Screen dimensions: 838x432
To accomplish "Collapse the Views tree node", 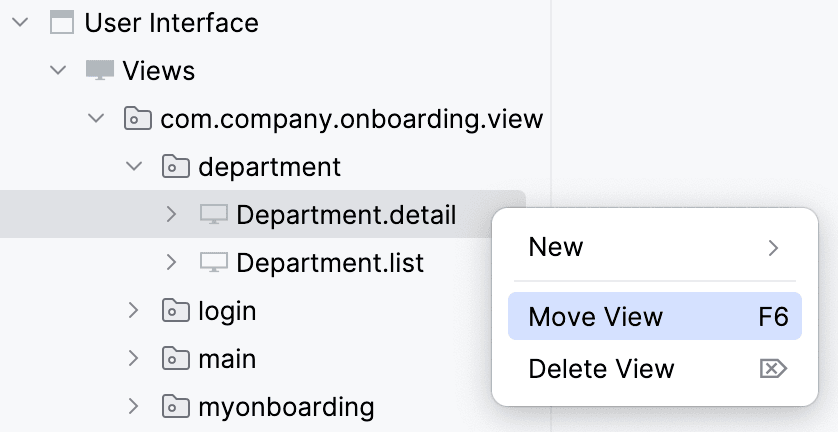I will point(58,70).
